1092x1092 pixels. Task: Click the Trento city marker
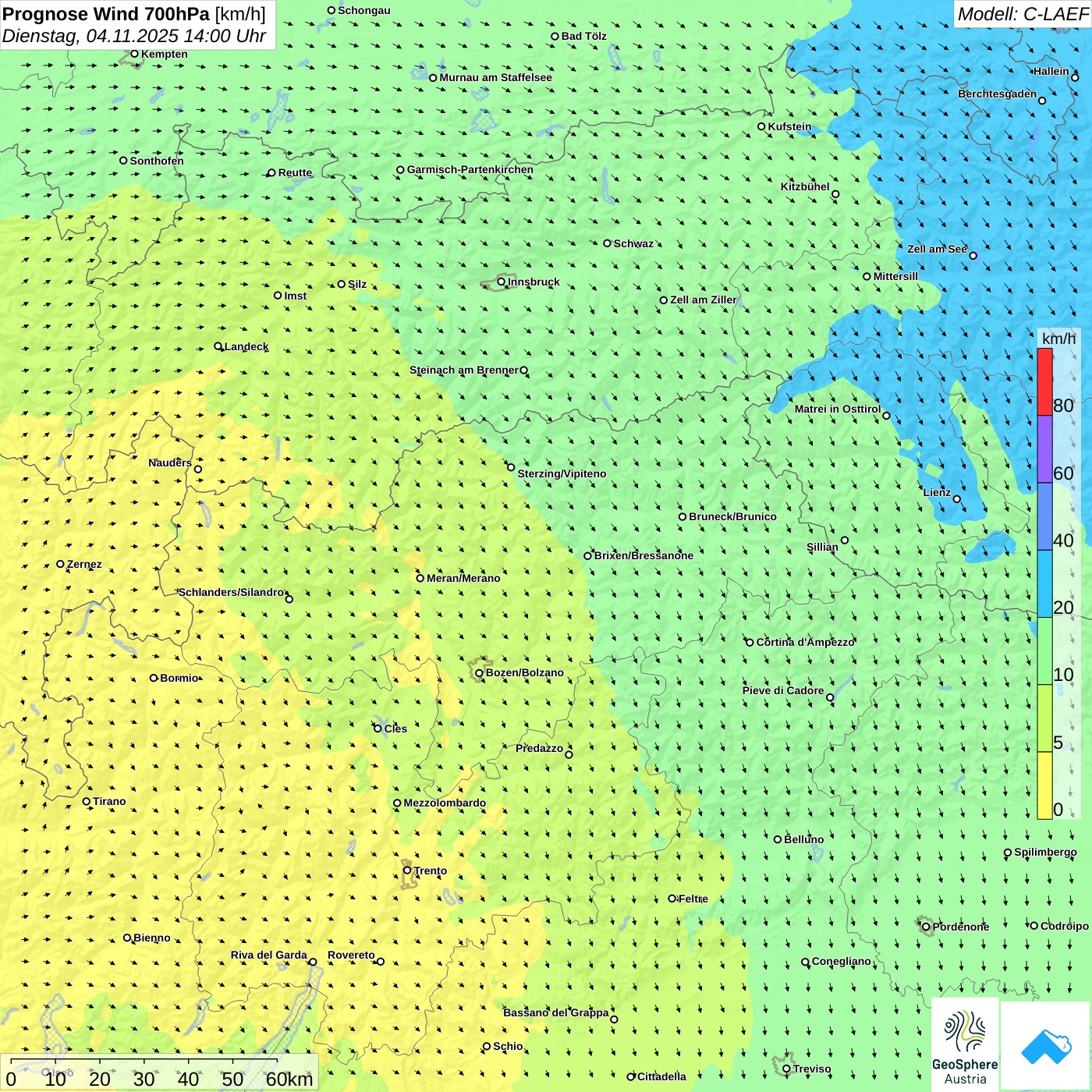407,870
